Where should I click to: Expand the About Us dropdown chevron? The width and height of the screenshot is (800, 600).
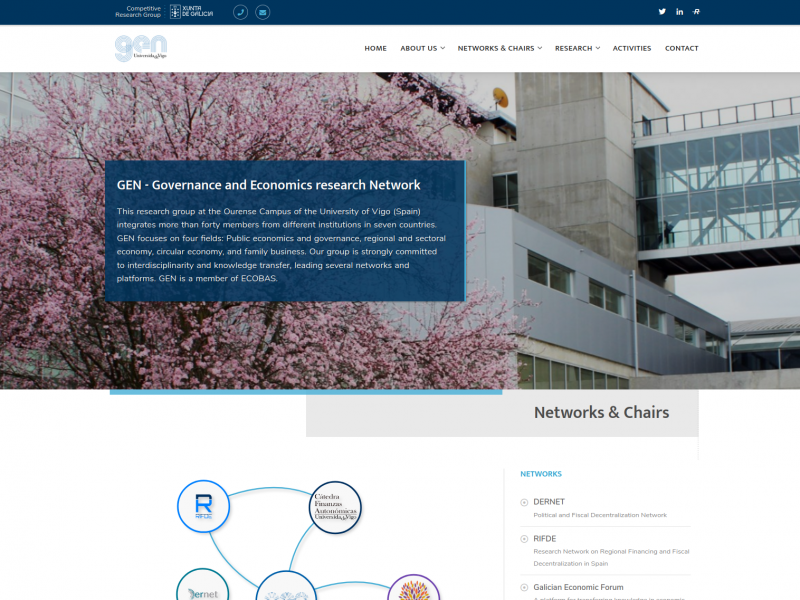(443, 48)
